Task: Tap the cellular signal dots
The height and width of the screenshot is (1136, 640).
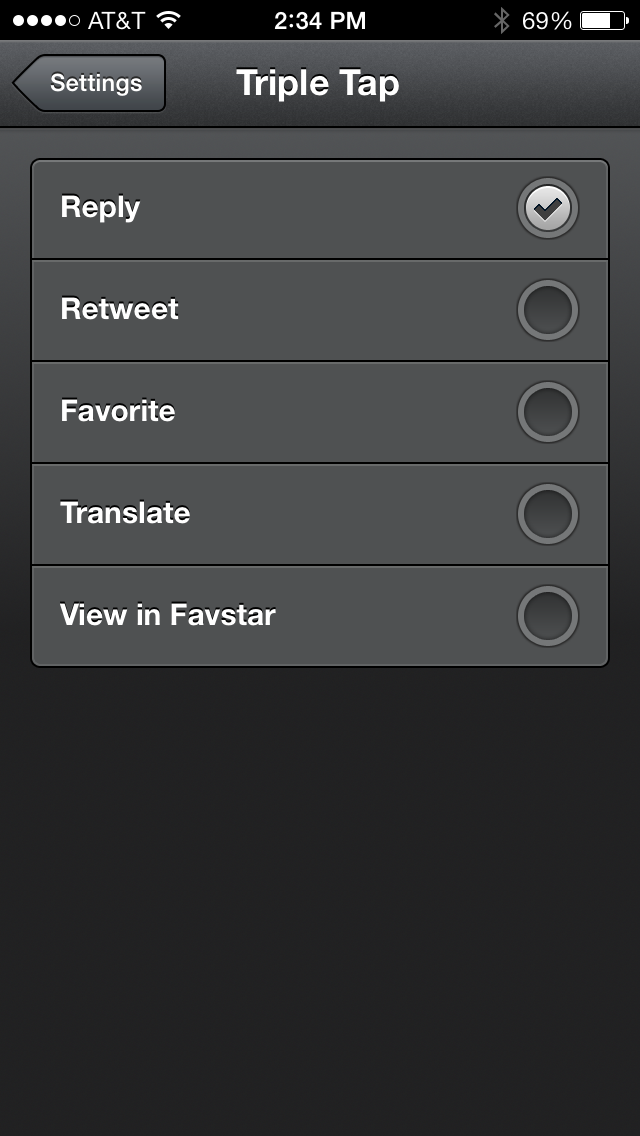Action: click(x=46, y=20)
